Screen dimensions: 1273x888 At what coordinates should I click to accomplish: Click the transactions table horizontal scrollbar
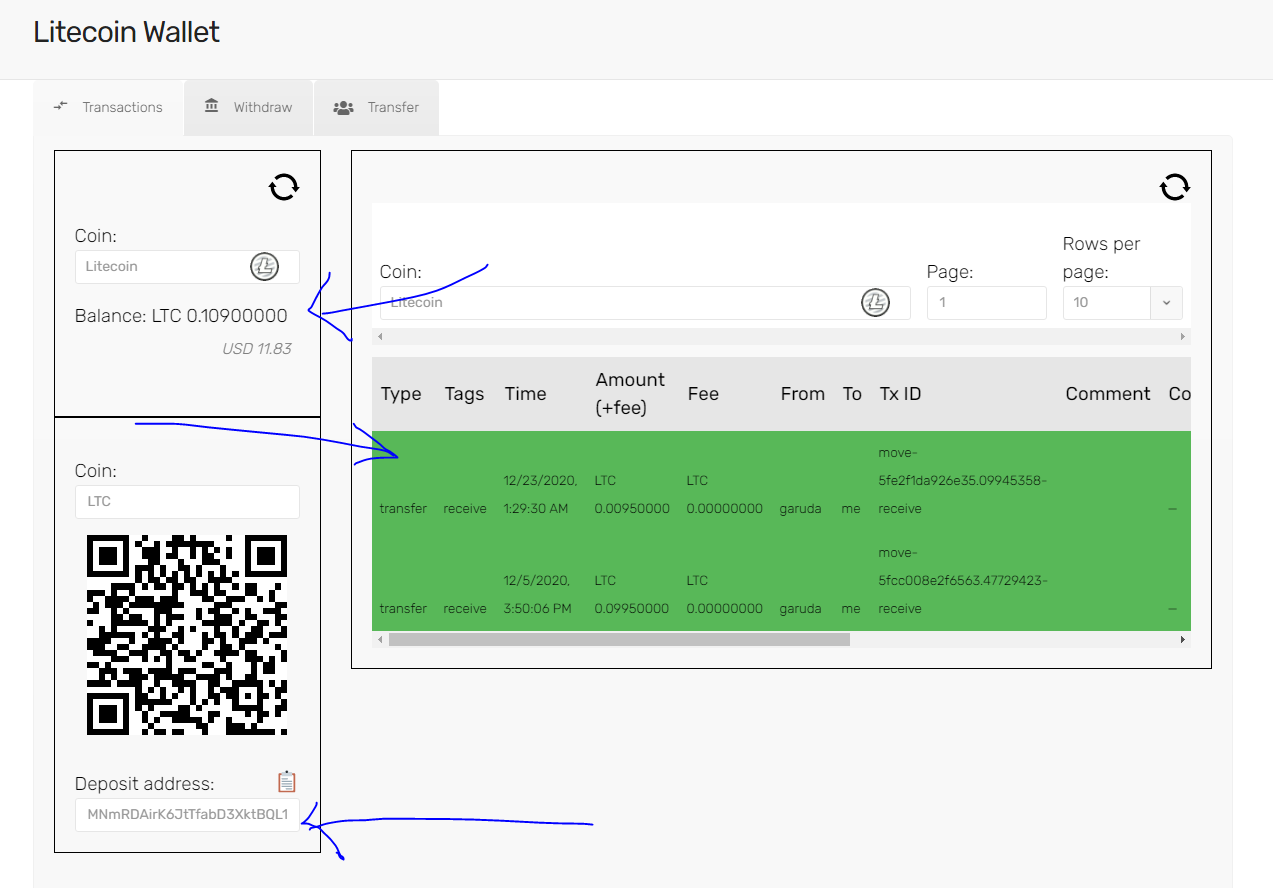(618, 639)
